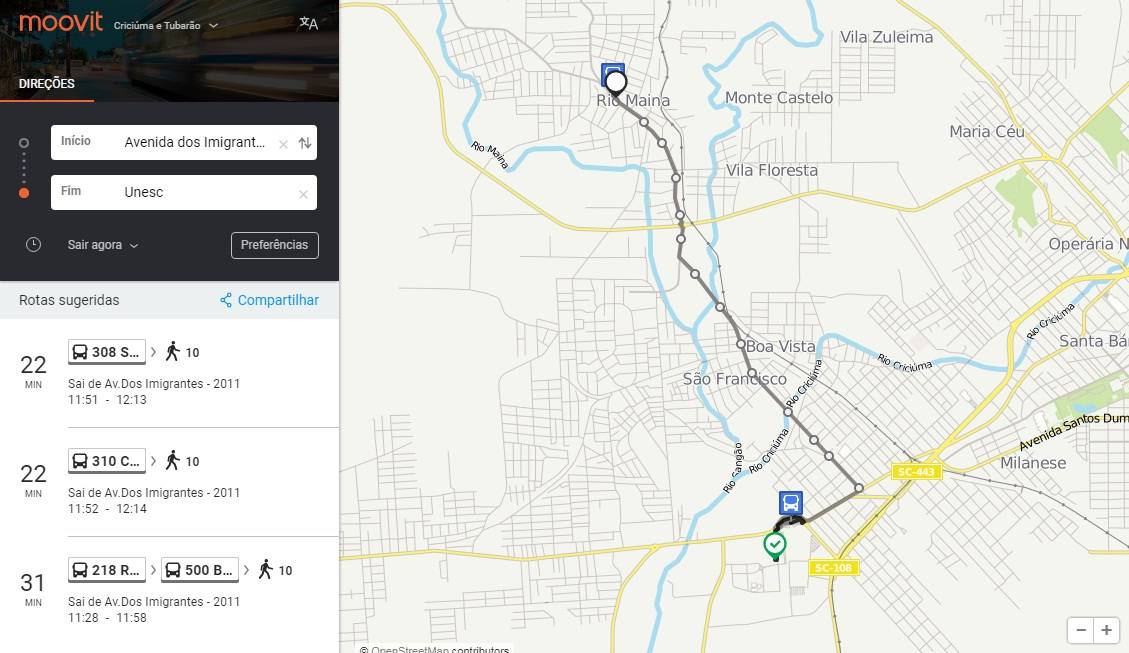This screenshot has width=1129, height=653.
Task: Select the 500 bus line badge
Action: click(x=199, y=570)
